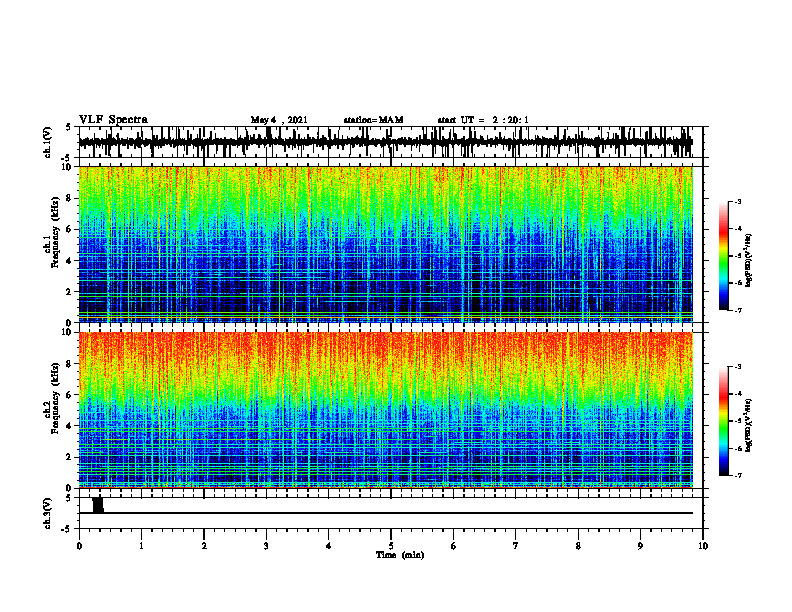Screen dimensions: 792x612
Task: Click the 2 minute tick label on the time axis
Action: pos(204,546)
